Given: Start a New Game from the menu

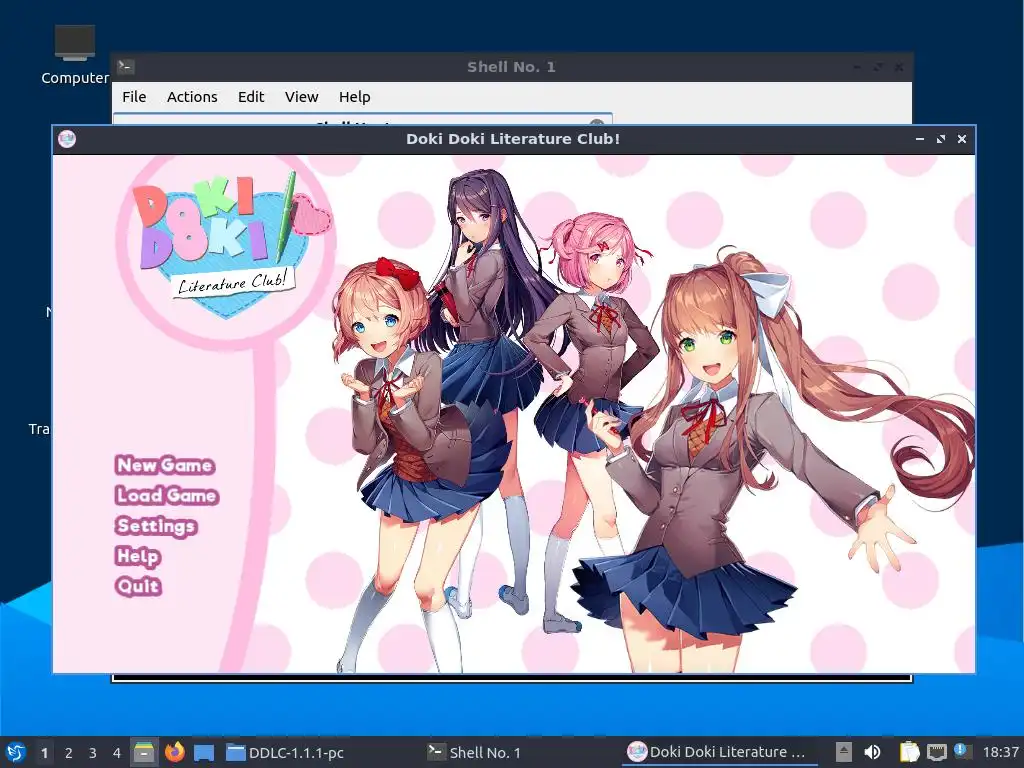Looking at the screenshot, I should point(165,465).
